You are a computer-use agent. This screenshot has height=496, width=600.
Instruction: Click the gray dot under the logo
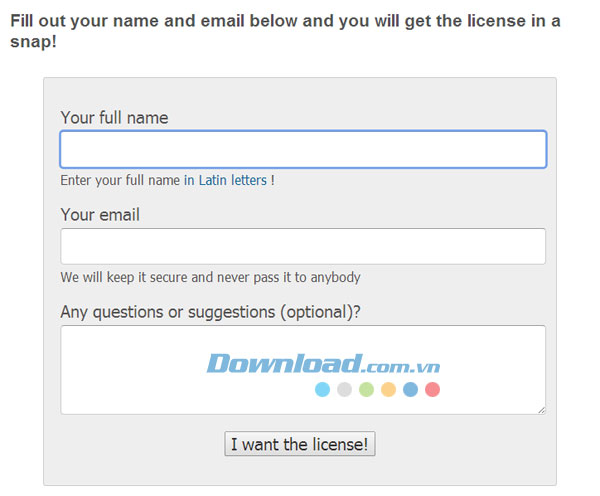click(344, 389)
